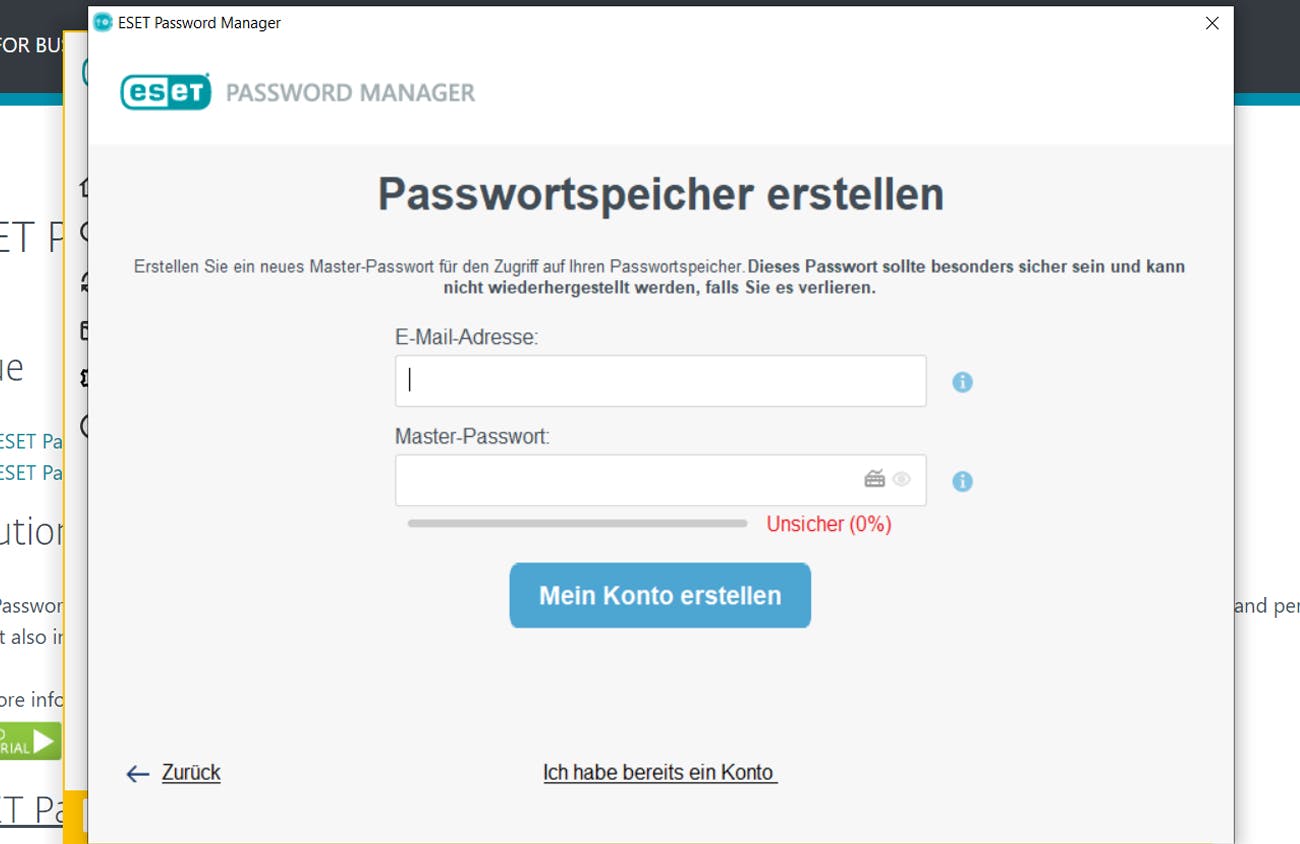Image resolution: width=1300 pixels, height=844 pixels.
Task: Toggle password visibility eye icon
Action: pyautogui.click(x=901, y=479)
